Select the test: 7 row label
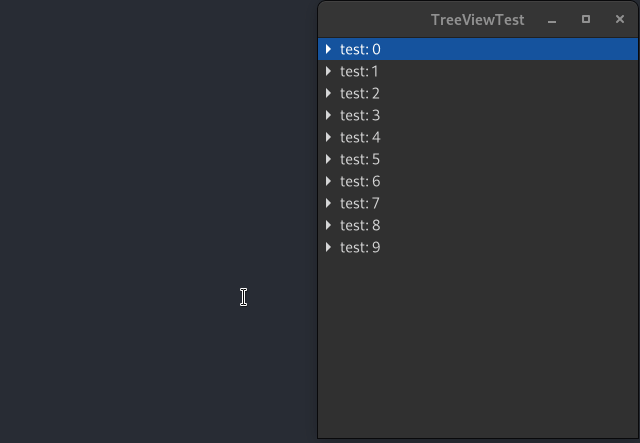The image size is (640, 443). point(360,204)
